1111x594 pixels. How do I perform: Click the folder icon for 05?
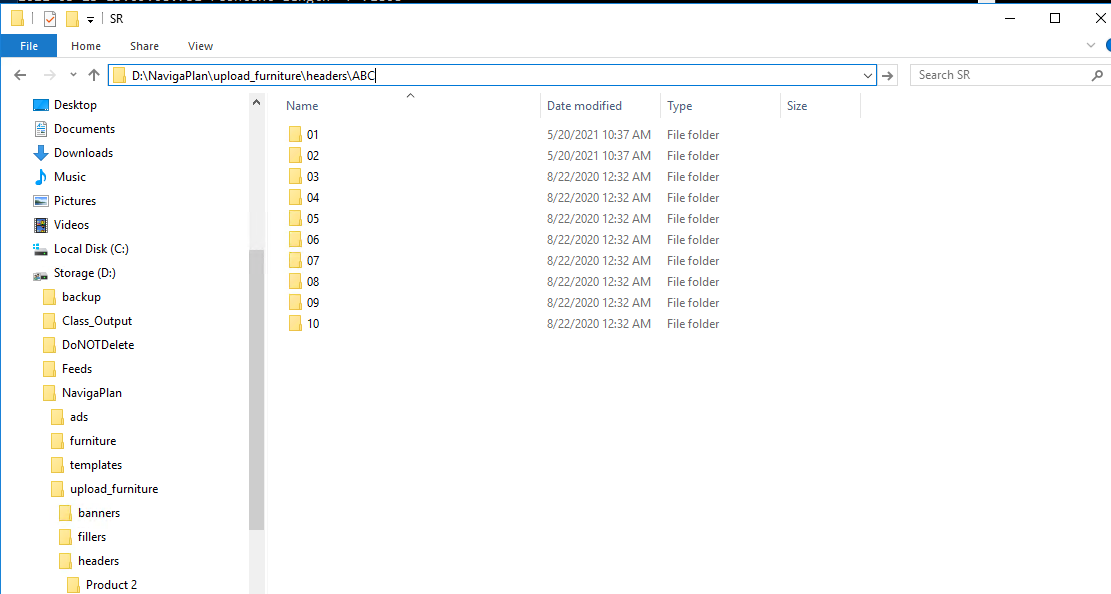[x=295, y=219]
